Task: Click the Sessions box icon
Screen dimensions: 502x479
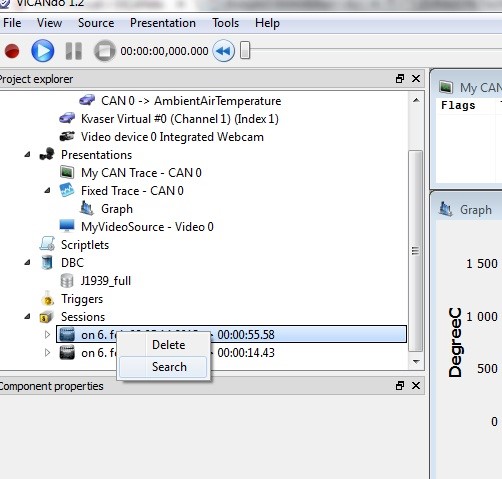Action: 46,317
